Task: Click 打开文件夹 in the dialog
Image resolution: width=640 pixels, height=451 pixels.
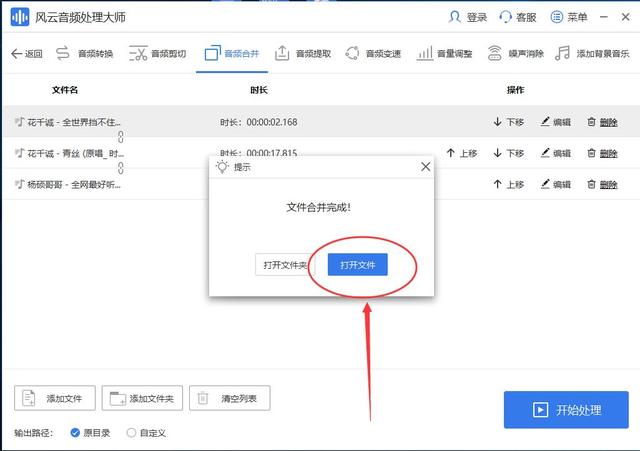Action: (285, 265)
